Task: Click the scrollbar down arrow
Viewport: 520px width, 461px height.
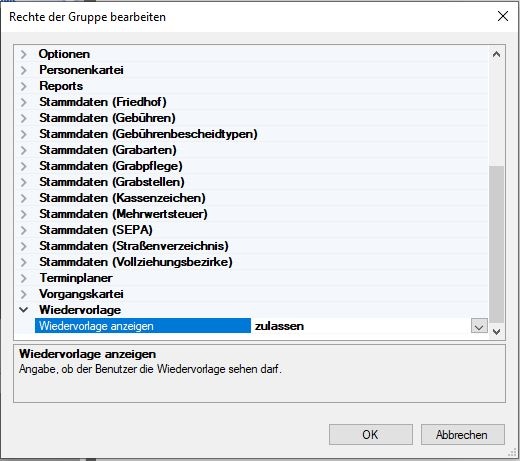Action: 496,332
